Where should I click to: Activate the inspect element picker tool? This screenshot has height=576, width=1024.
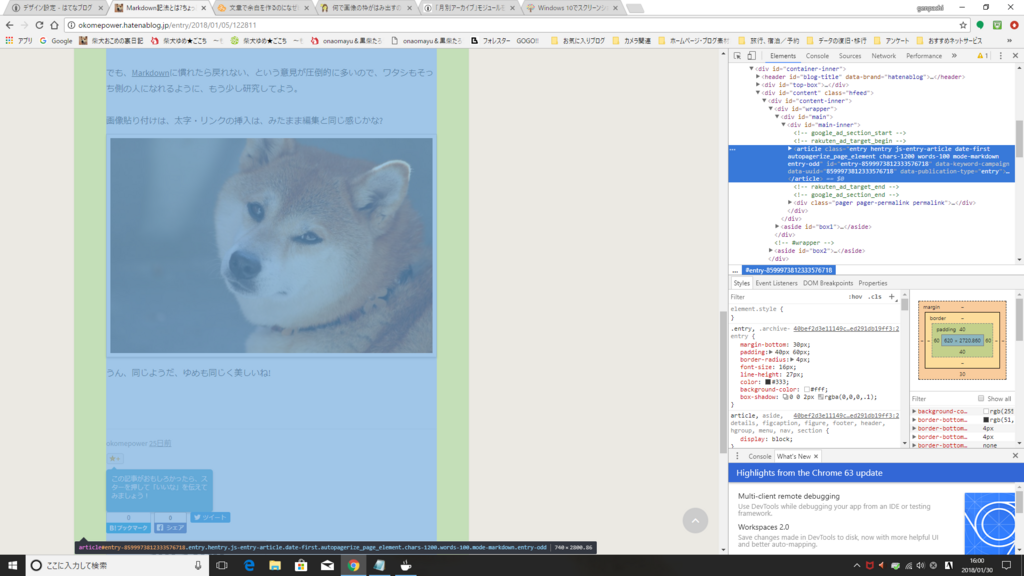[x=737, y=56]
